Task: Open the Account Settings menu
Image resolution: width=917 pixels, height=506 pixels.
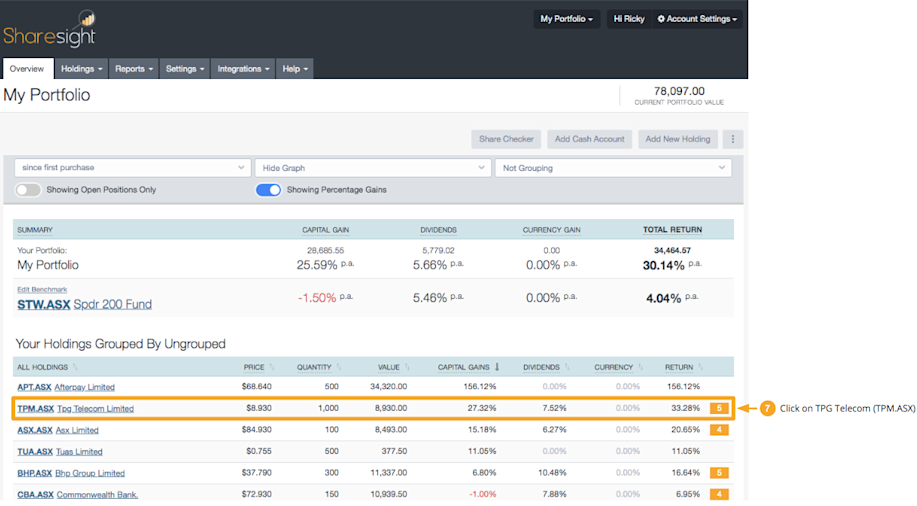Action: 697,19
